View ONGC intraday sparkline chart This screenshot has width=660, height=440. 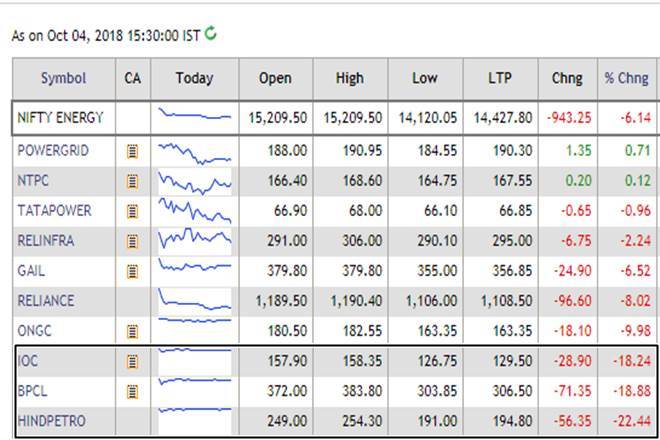[x=194, y=320]
